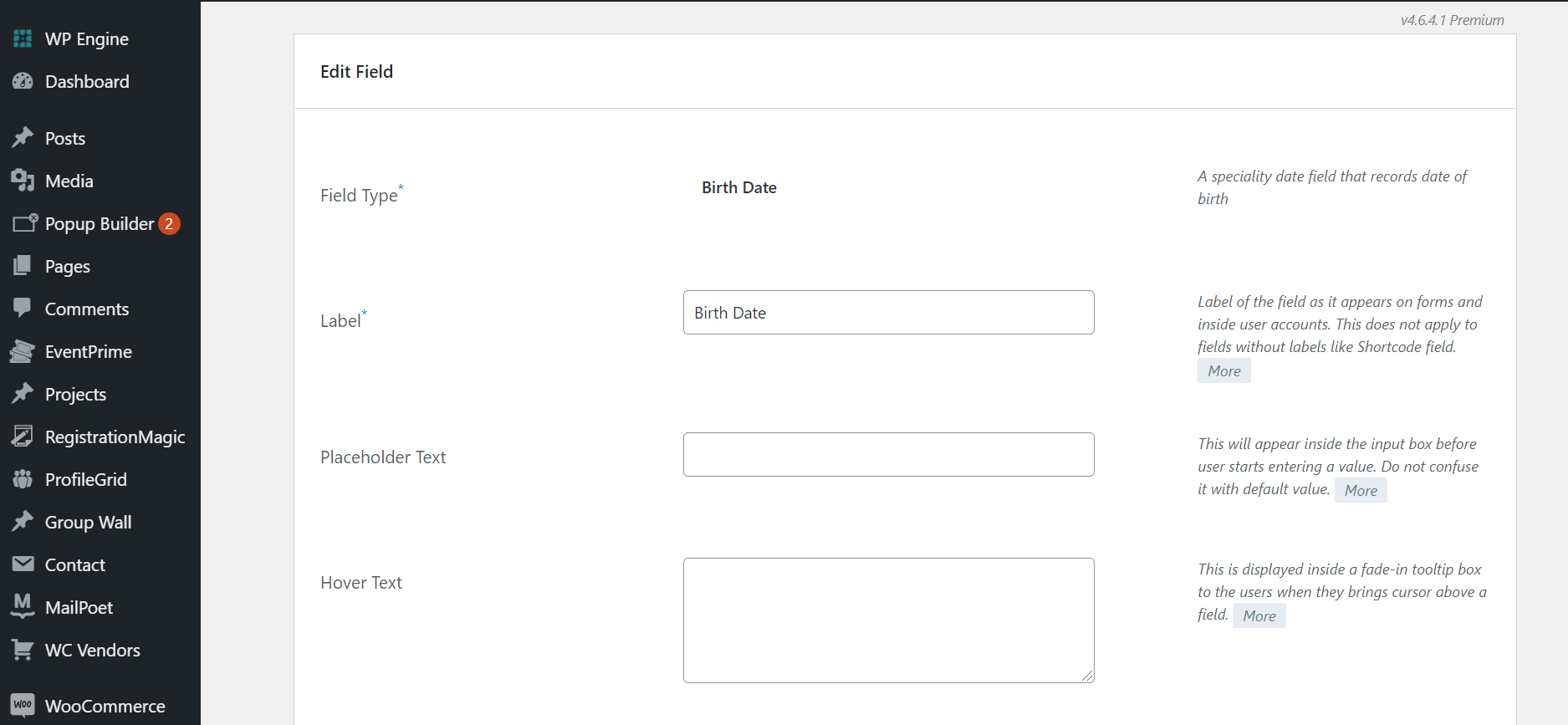Click the WC Vendors cart icon

pyautogui.click(x=23, y=650)
